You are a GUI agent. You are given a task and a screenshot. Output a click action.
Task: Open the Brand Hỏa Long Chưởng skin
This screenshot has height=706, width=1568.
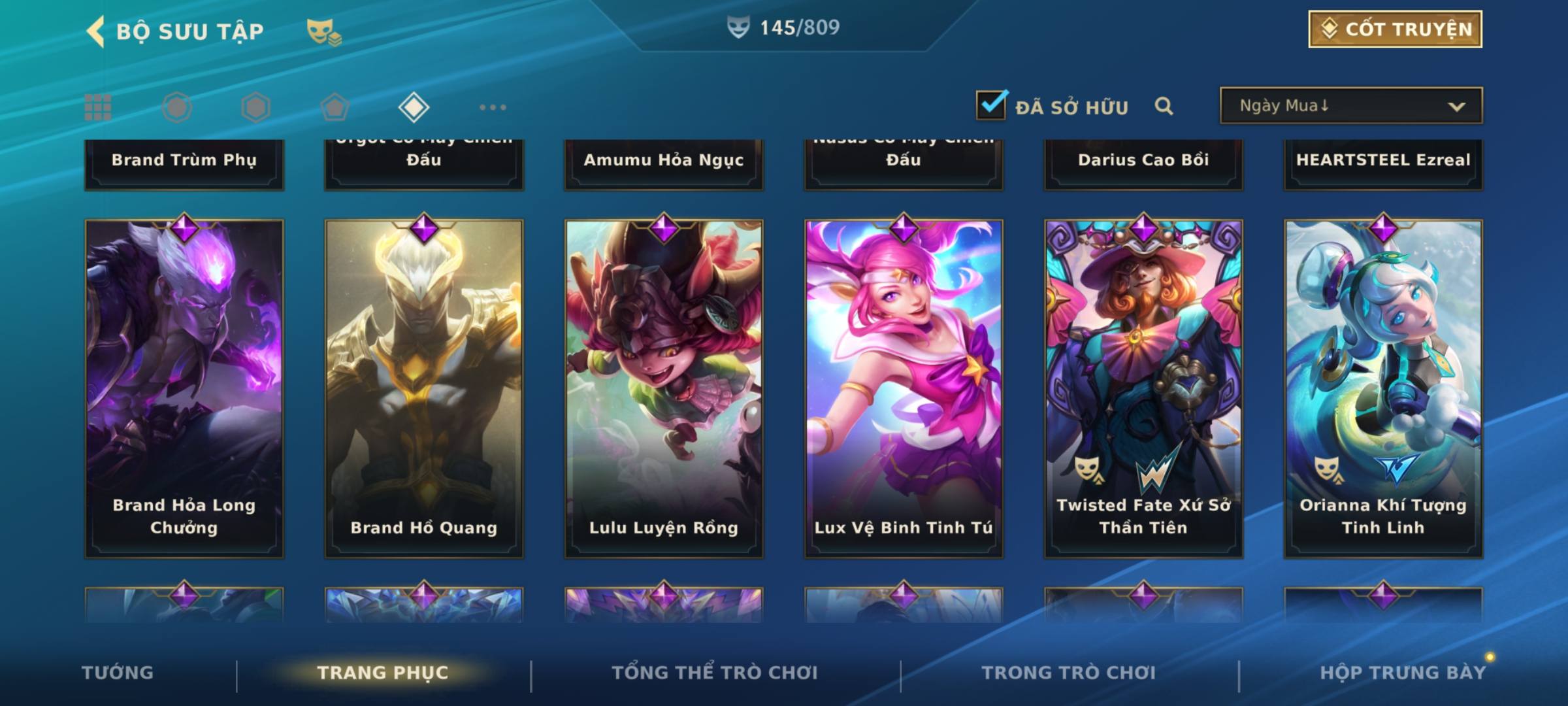[x=184, y=388]
